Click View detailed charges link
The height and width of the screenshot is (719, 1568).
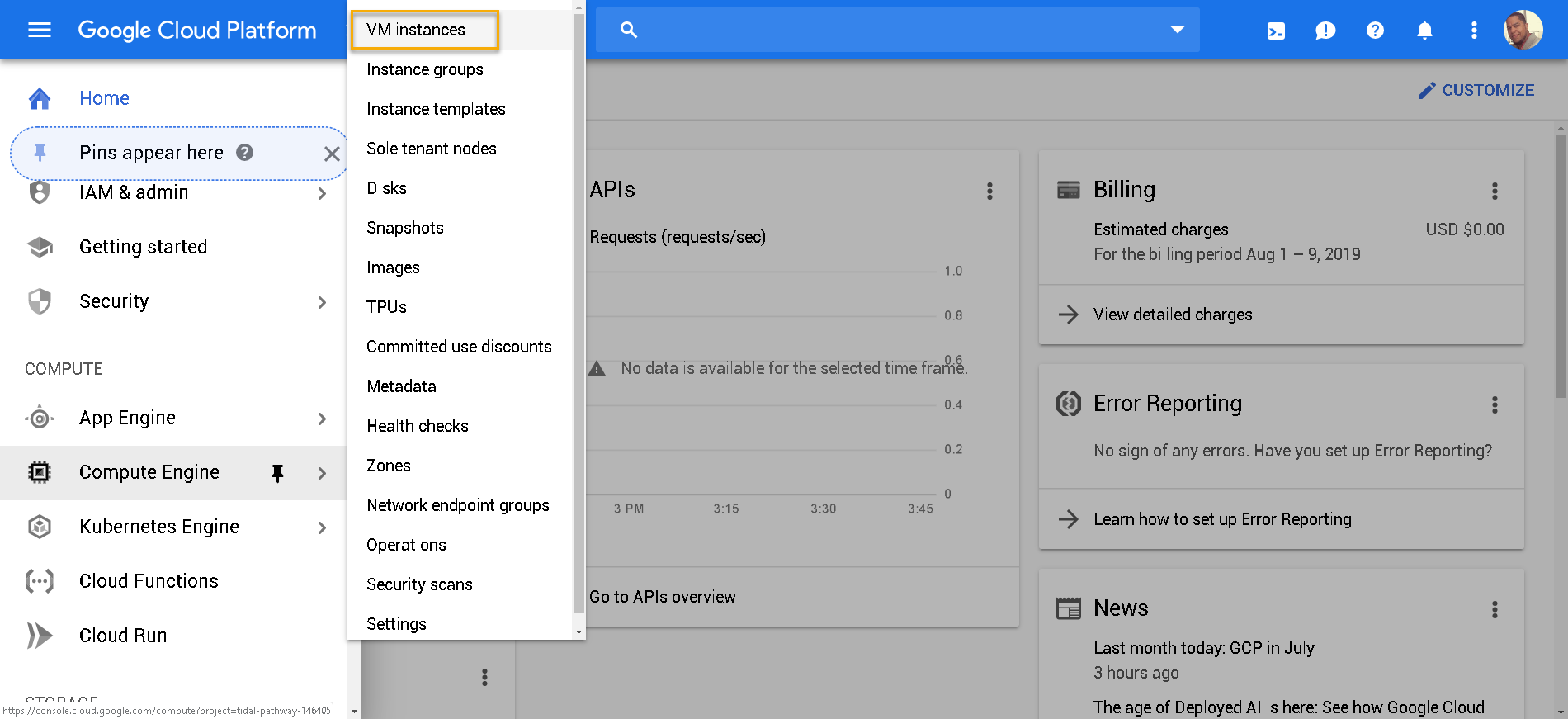click(1173, 315)
